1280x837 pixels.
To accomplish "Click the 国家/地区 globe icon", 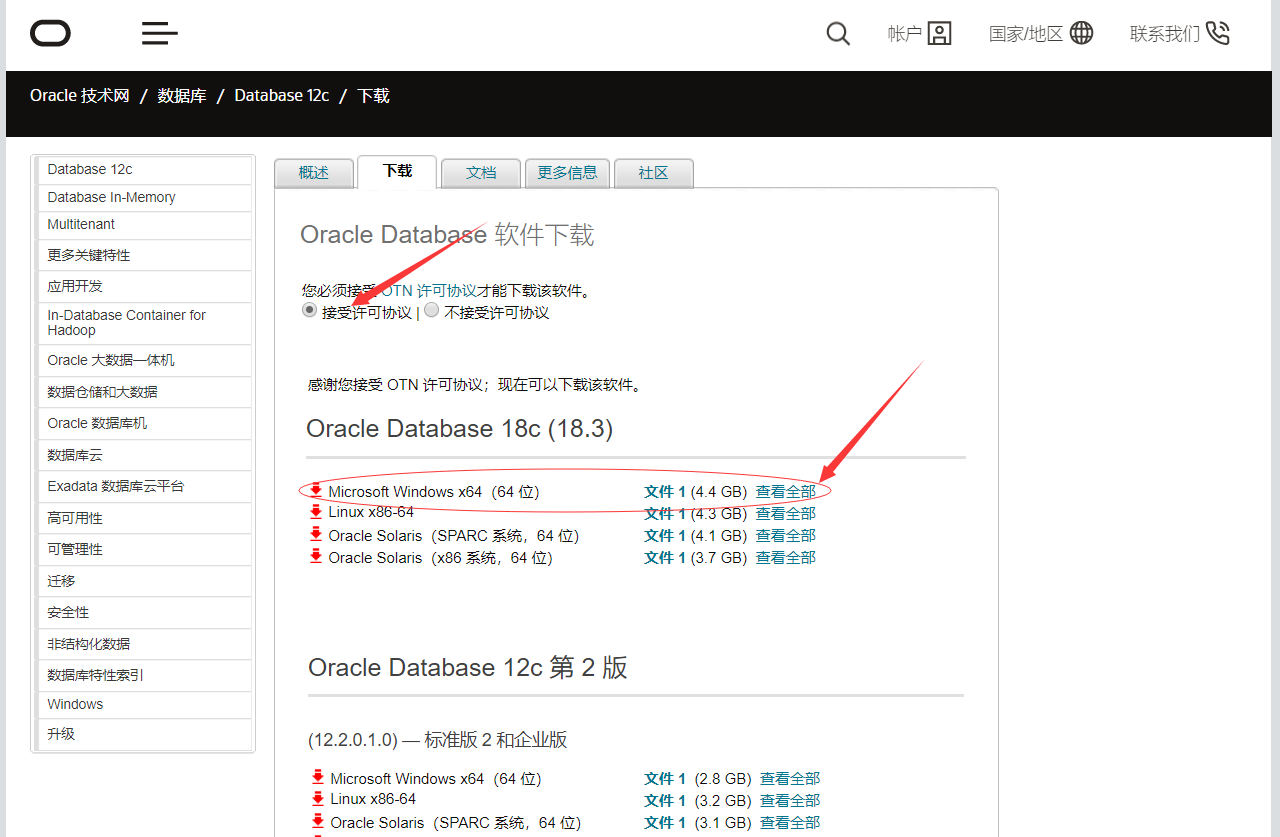I will (1081, 33).
